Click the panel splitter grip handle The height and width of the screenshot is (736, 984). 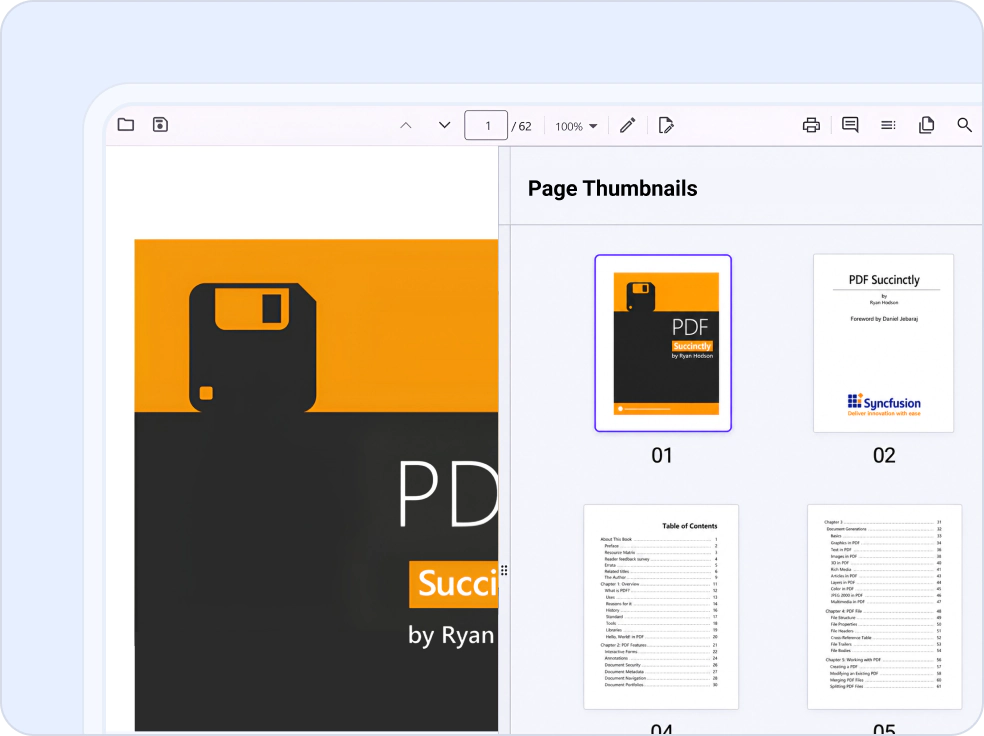pyautogui.click(x=504, y=570)
